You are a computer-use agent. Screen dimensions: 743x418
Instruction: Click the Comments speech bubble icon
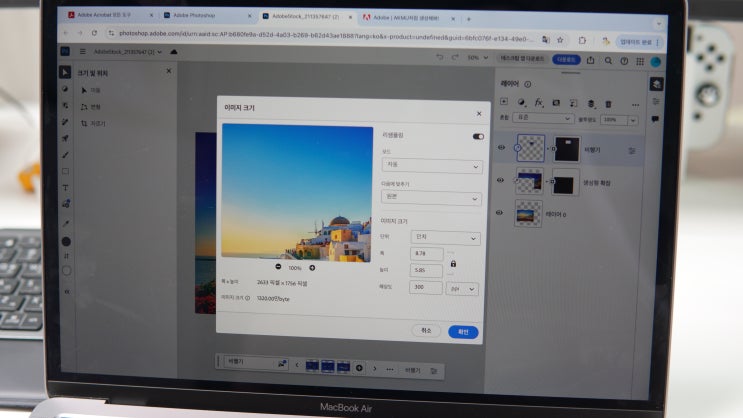pos(655,119)
